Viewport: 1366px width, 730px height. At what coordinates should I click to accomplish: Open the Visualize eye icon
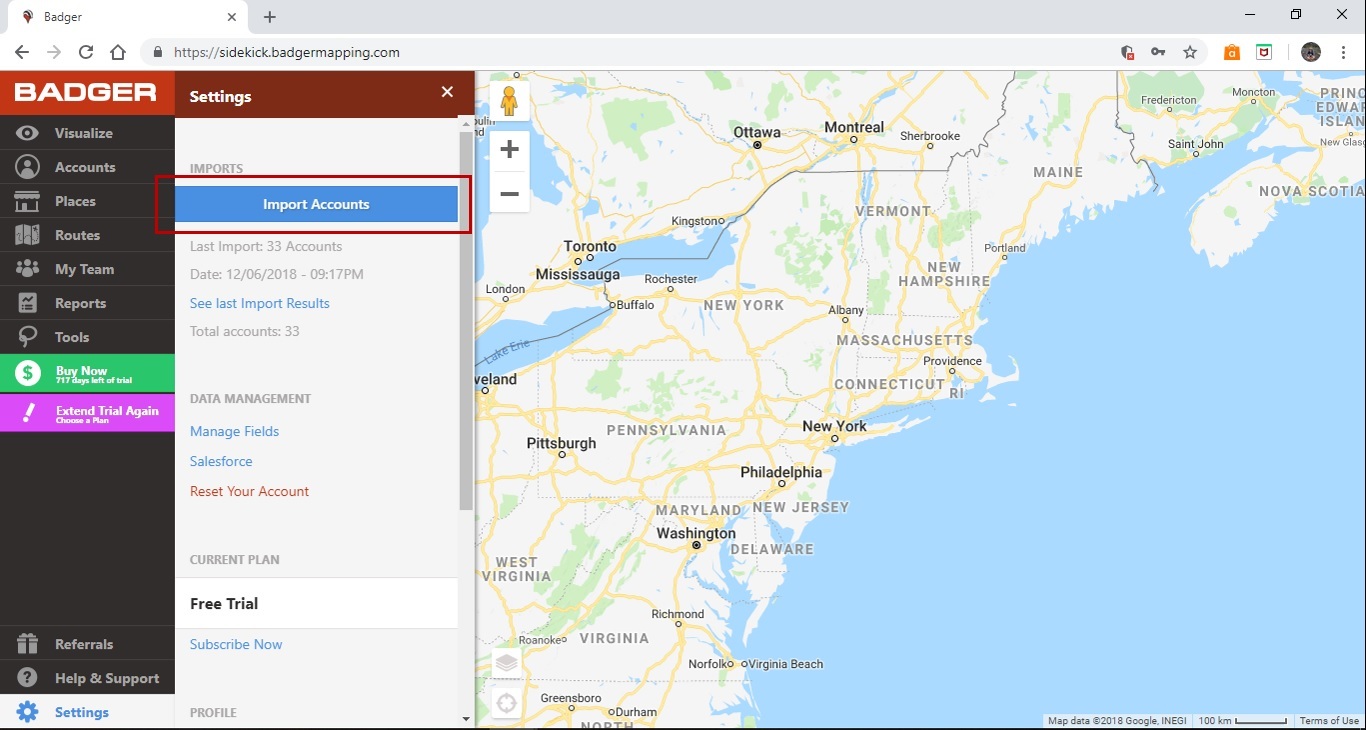(27, 133)
